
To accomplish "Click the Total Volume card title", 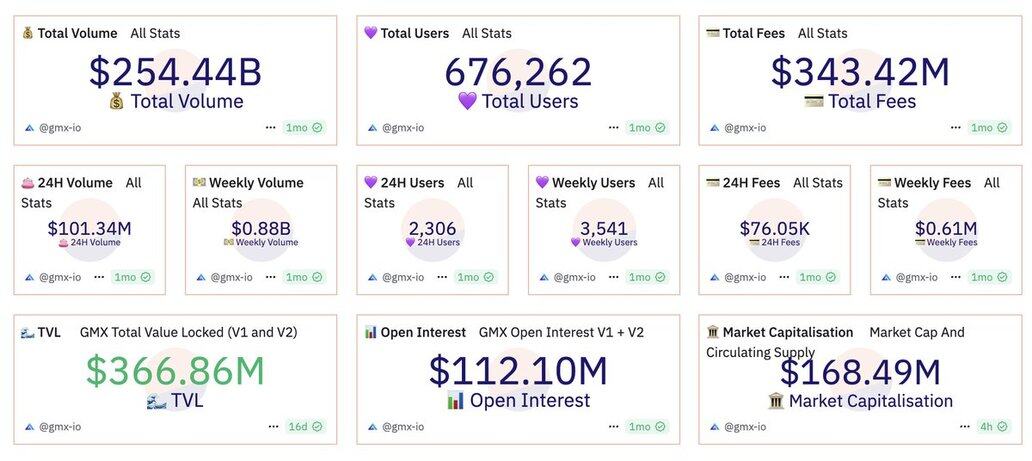I will [x=77, y=33].
